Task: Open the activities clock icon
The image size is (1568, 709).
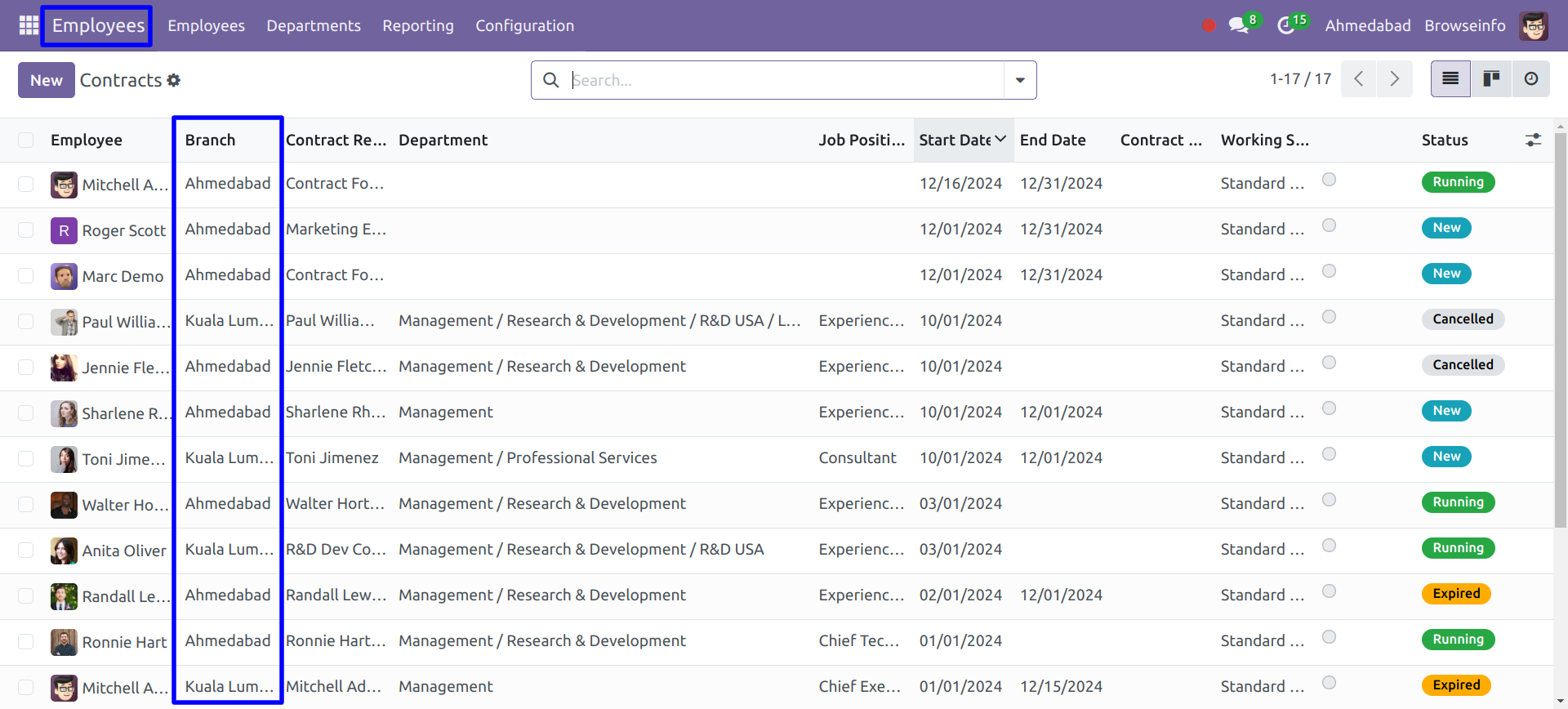Action: coord(1286,25)
